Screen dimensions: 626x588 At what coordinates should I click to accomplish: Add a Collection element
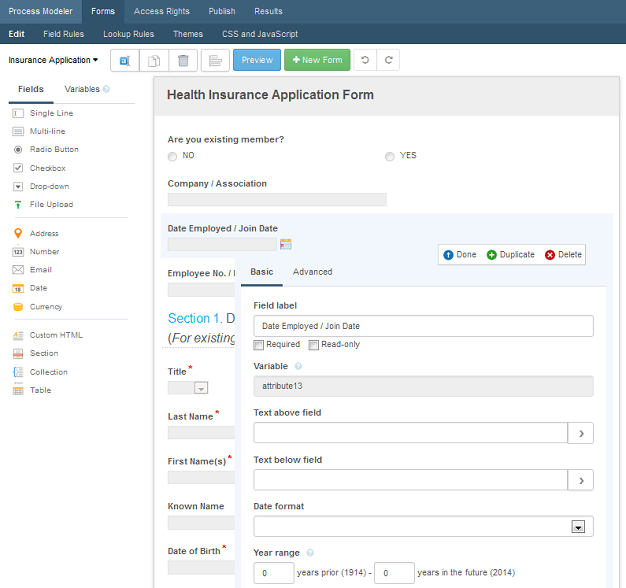(x=40, y=372)
